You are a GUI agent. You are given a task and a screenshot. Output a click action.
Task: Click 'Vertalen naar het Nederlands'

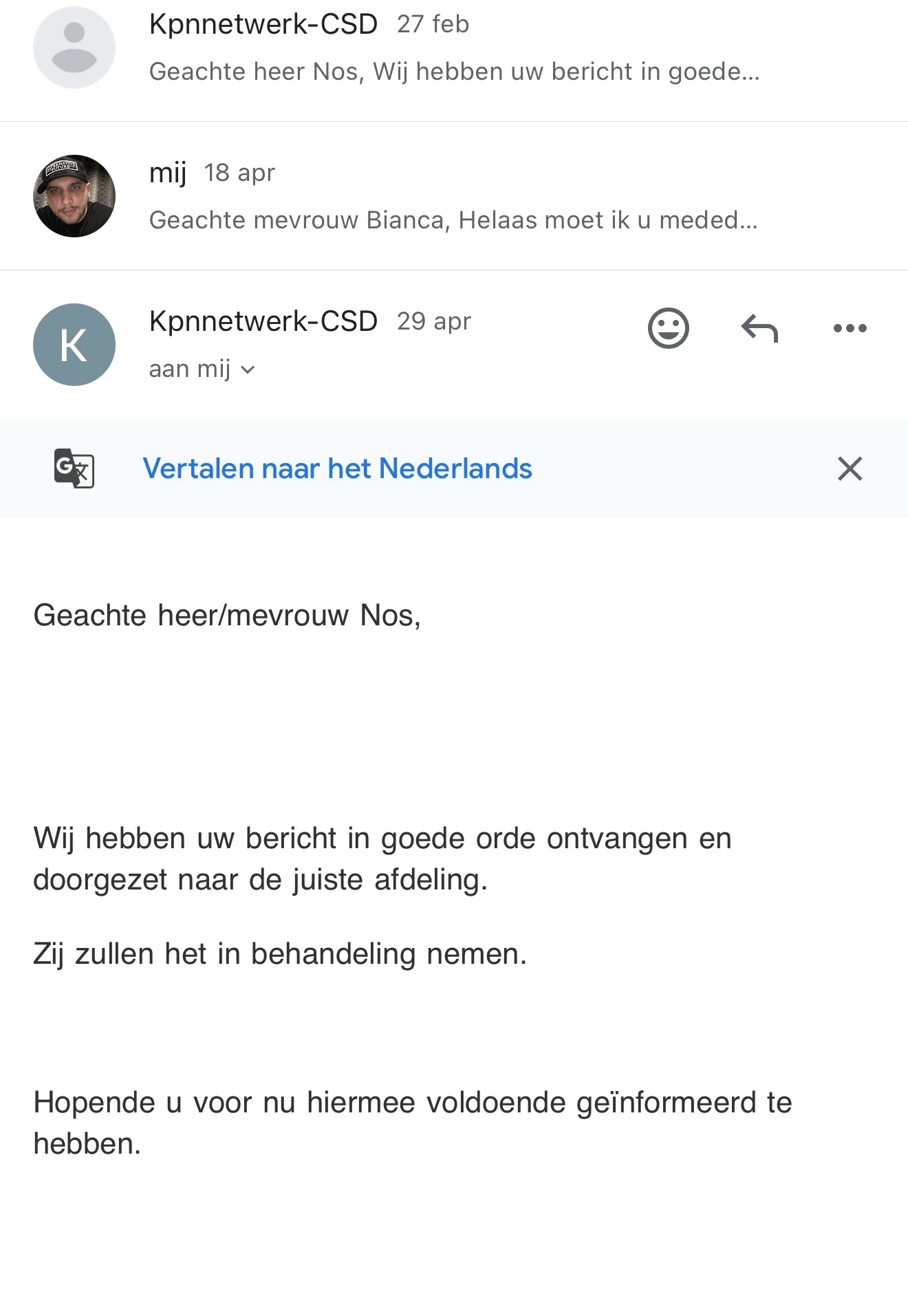[337, 468]
